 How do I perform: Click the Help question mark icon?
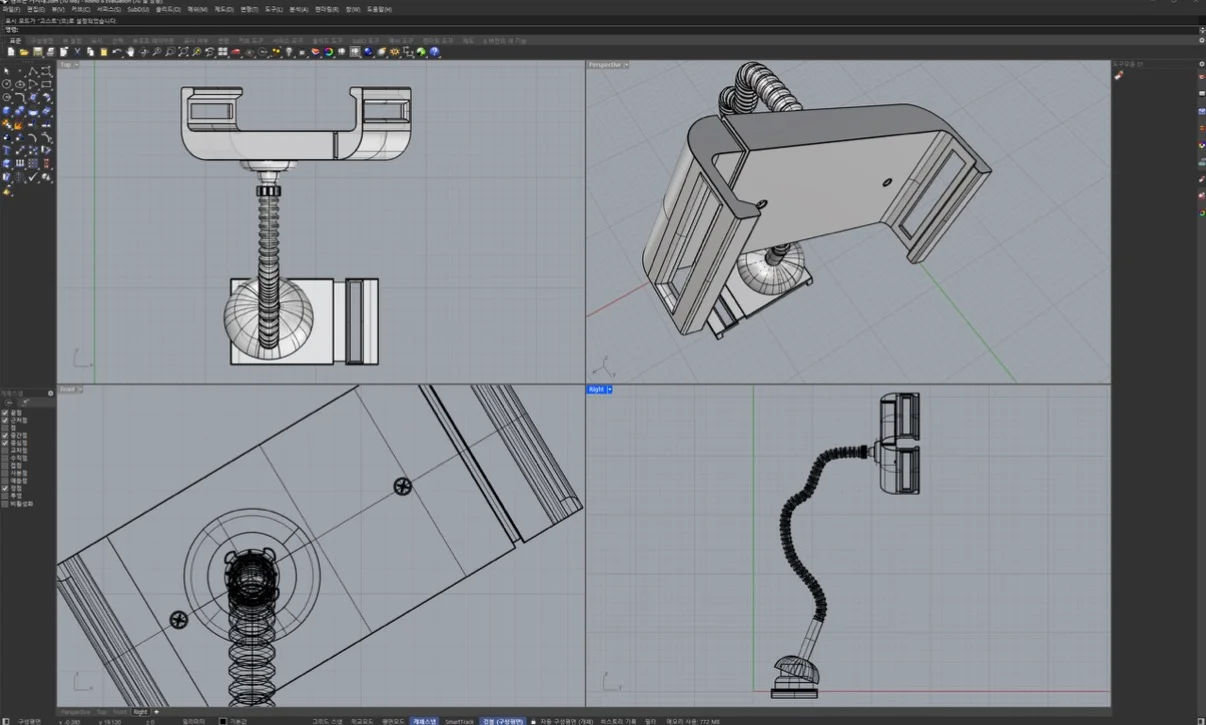pyautogui.click(x=434, y=52)
